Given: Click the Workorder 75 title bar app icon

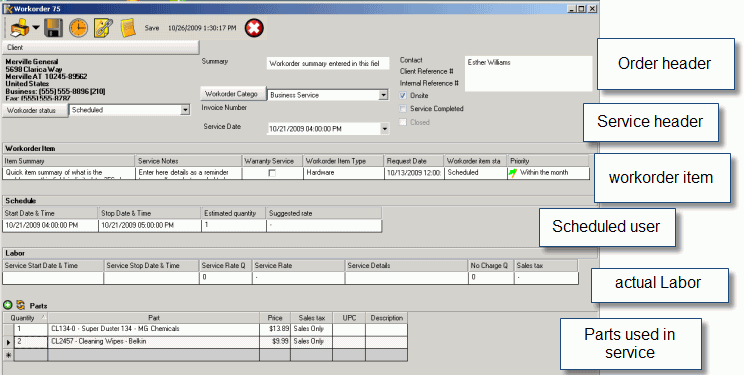Looking at the screenshot, I should tap(8, 9).
